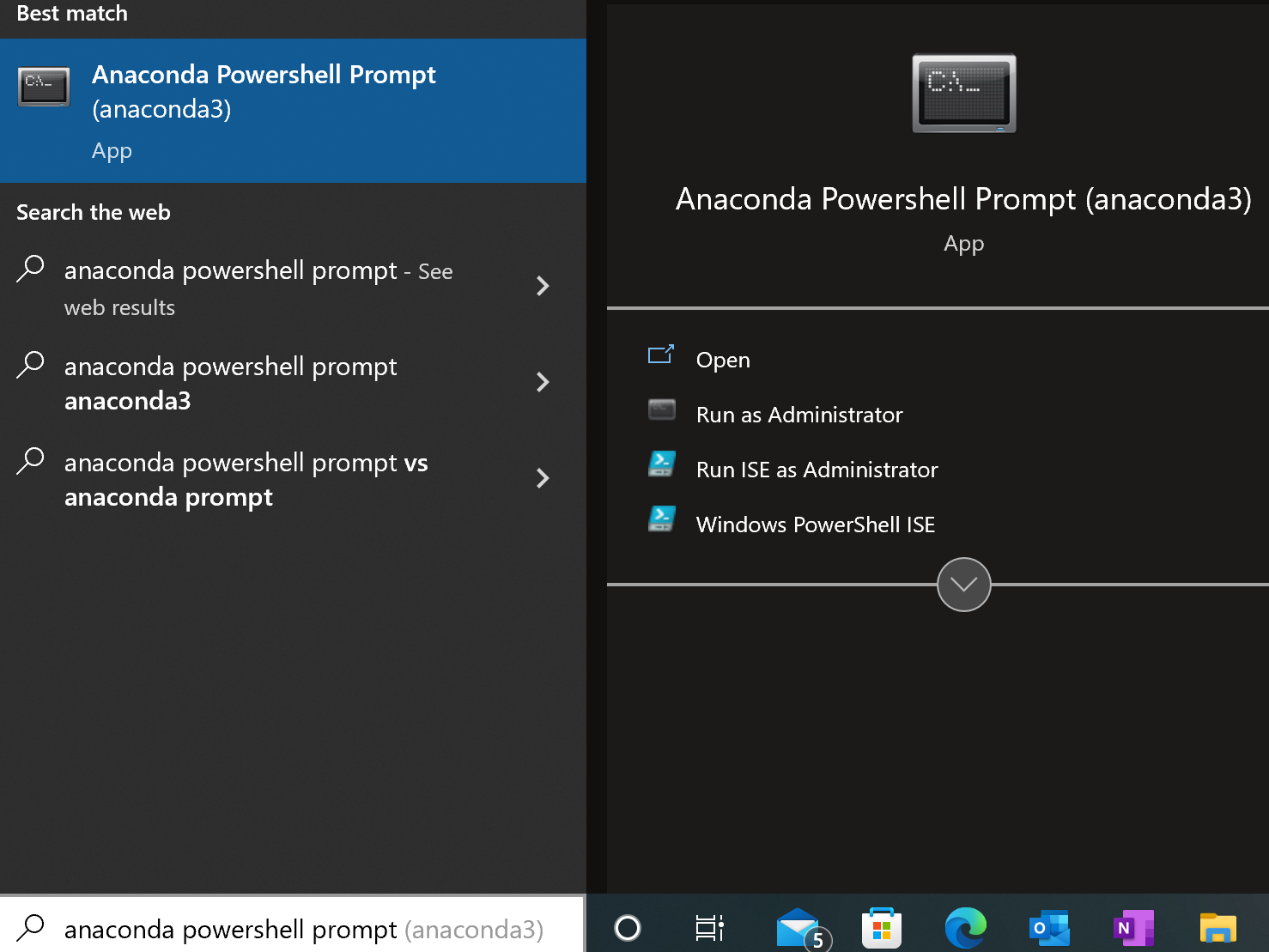
Task: Click the Open action in details pane
Action: click(x=723, y=360)
